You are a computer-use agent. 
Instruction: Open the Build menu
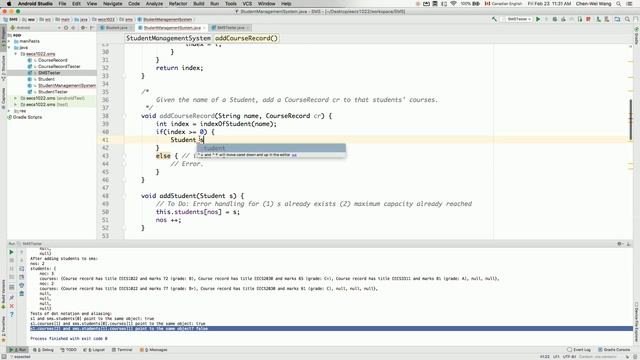[x=199, y=4]
